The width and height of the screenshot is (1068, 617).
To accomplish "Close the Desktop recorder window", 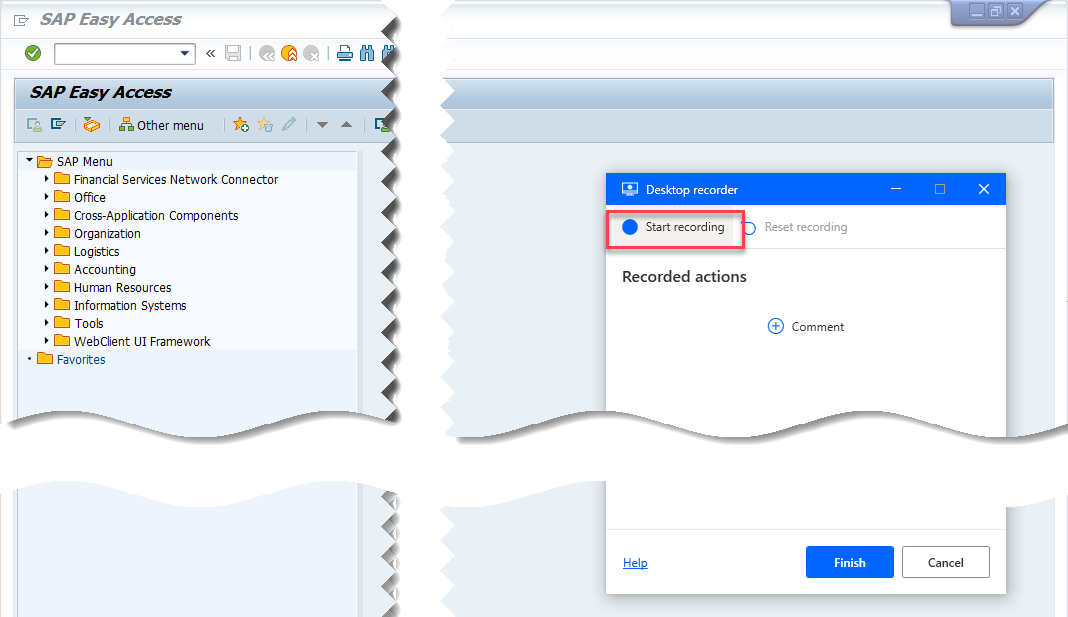I will click(x=984, y=189).
